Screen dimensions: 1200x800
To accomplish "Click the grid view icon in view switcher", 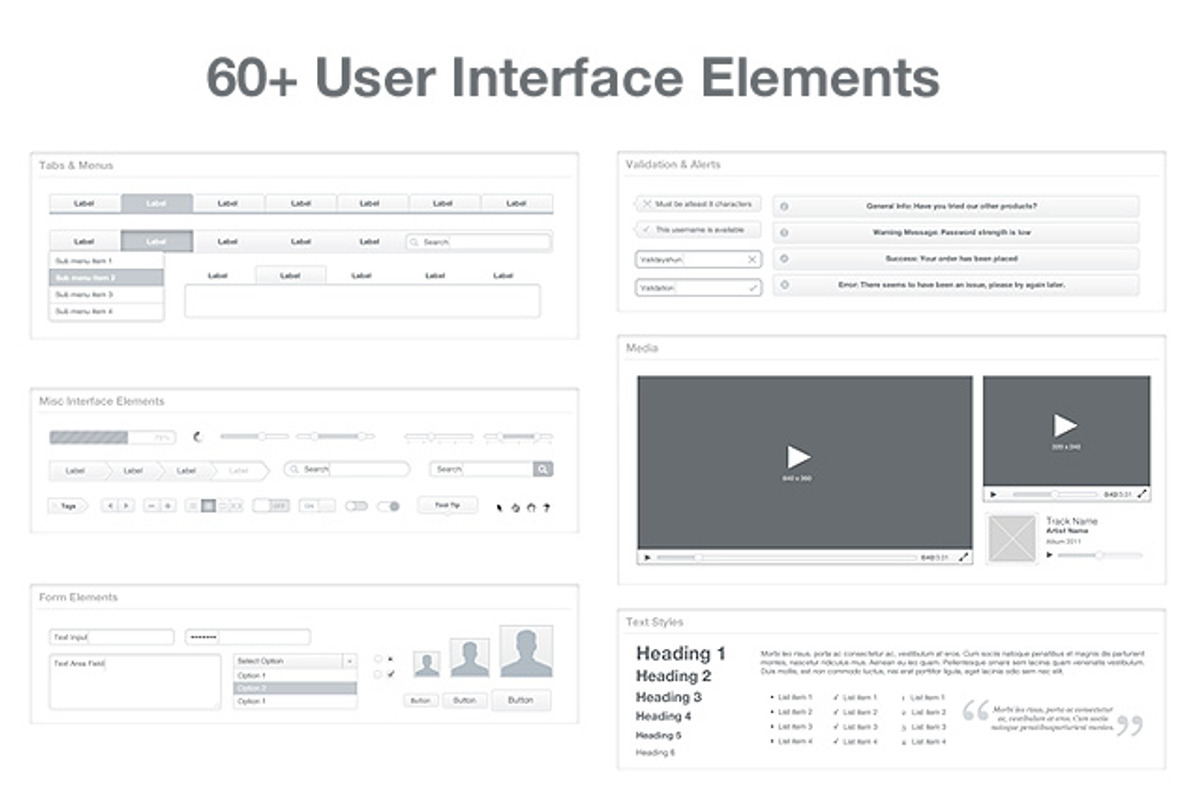I will coord(209,505).
